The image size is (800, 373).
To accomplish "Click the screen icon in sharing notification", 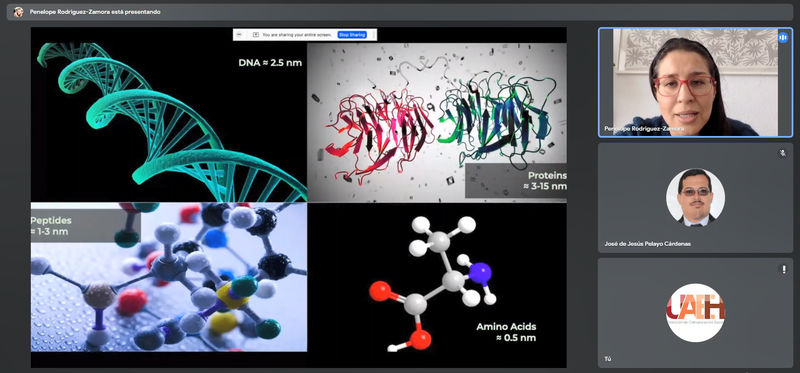I will pyautogui.click(x=256, y=35).
